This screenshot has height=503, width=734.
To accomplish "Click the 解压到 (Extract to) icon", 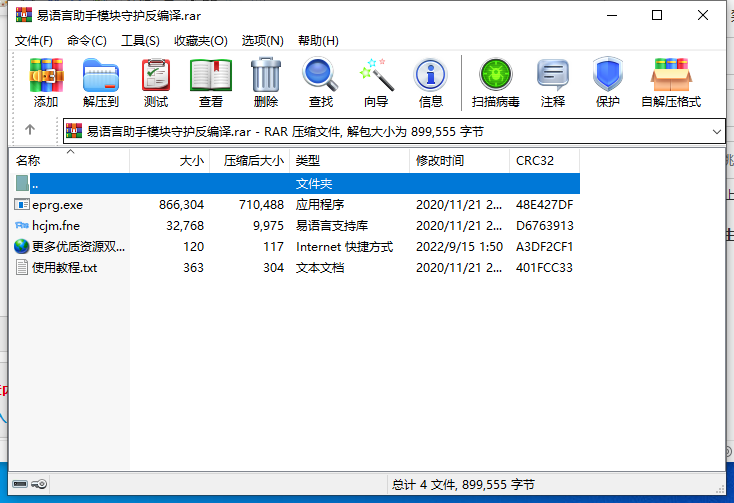I will pyautogui.click(x=101, y=75).
